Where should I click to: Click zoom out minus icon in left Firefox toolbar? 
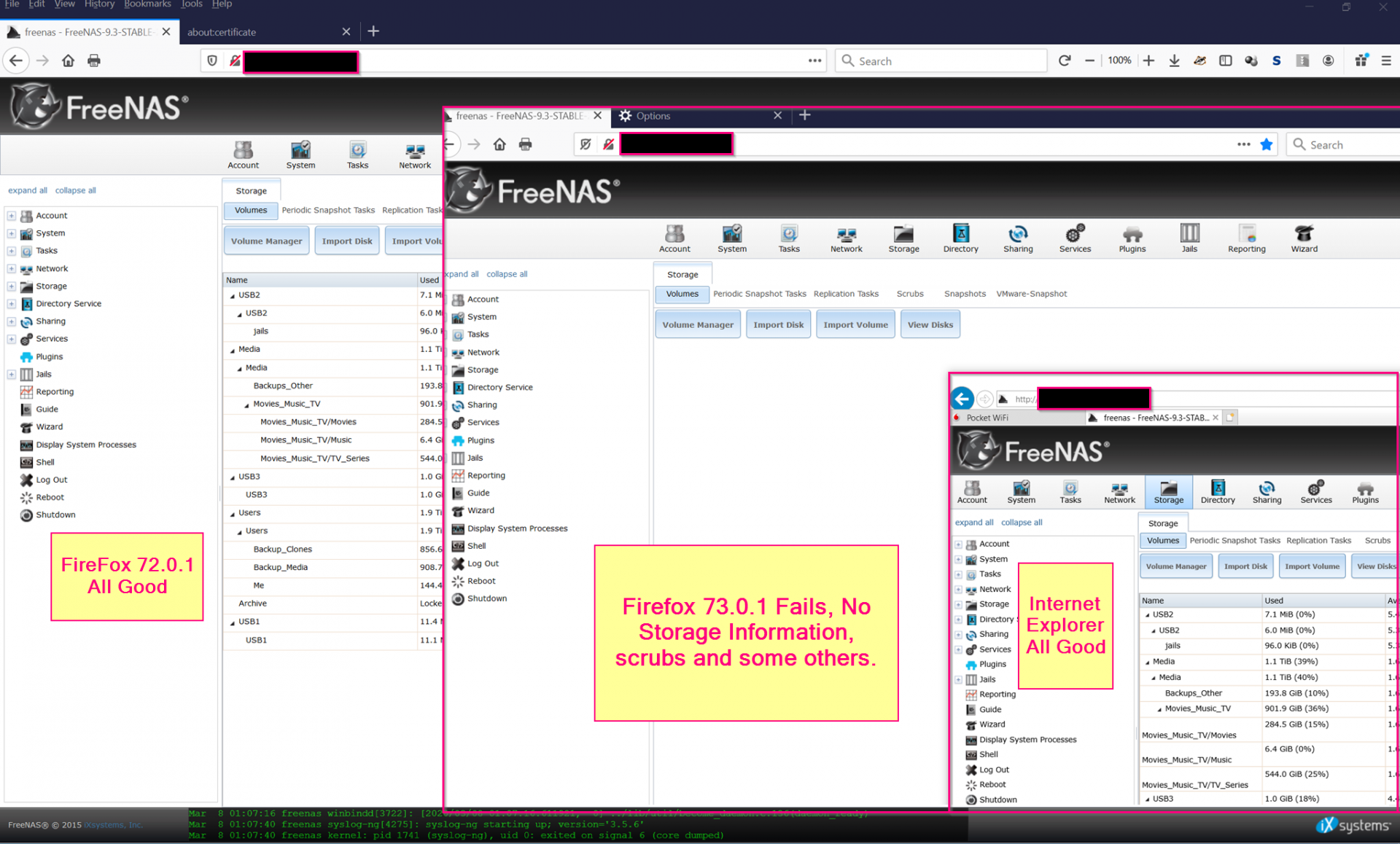pos(1089,60)
